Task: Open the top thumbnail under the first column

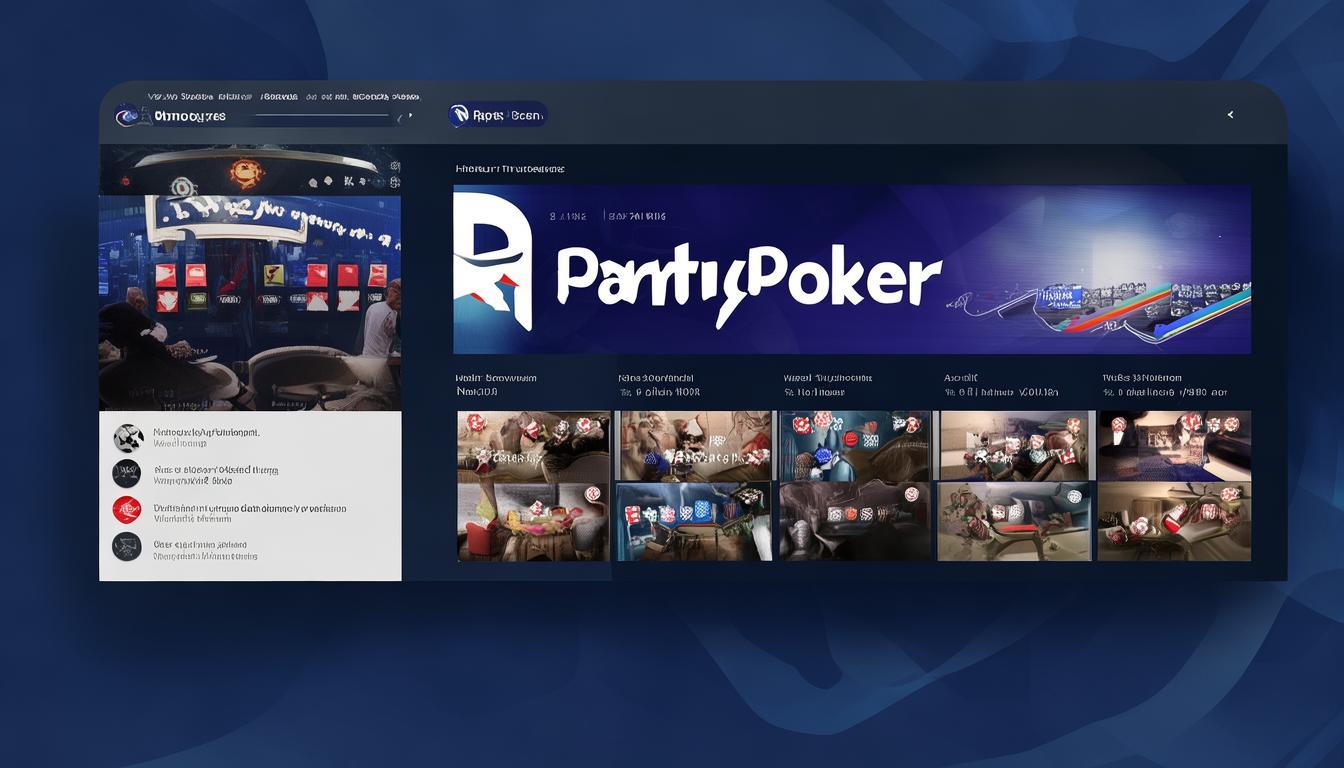Action: tap(534, 446)
